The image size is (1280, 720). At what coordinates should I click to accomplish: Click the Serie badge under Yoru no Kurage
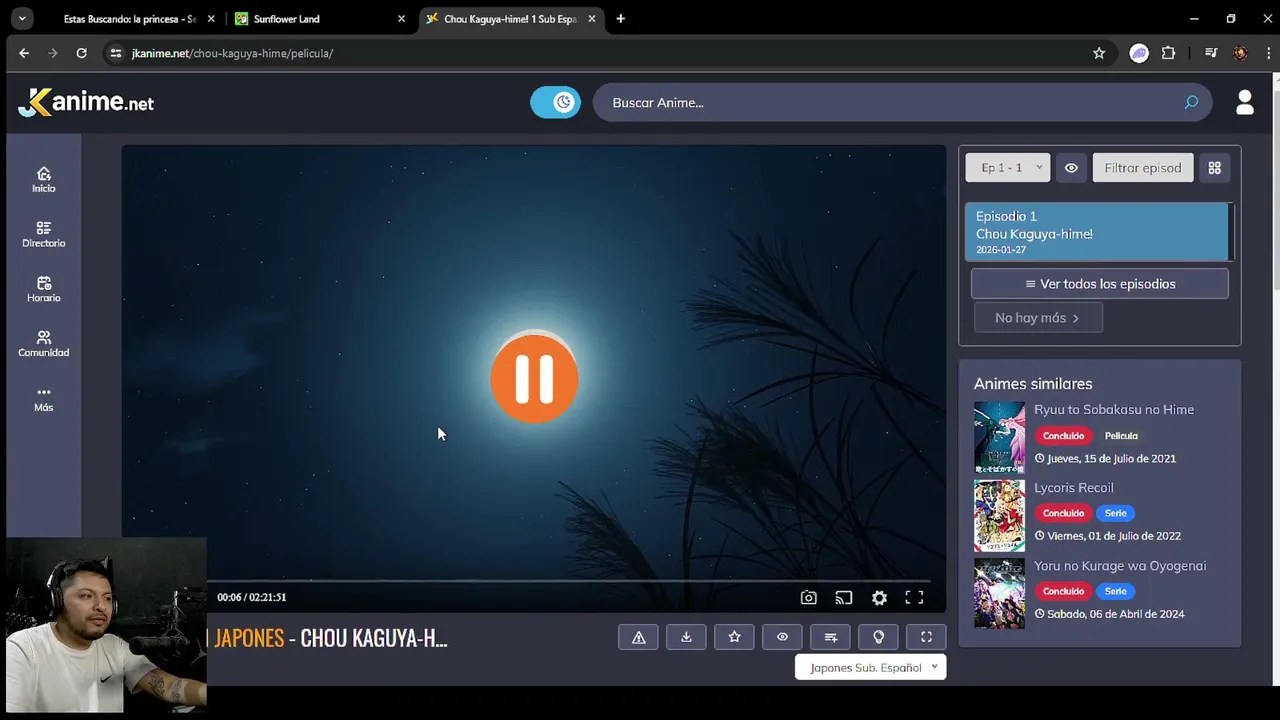[1115, 591]
